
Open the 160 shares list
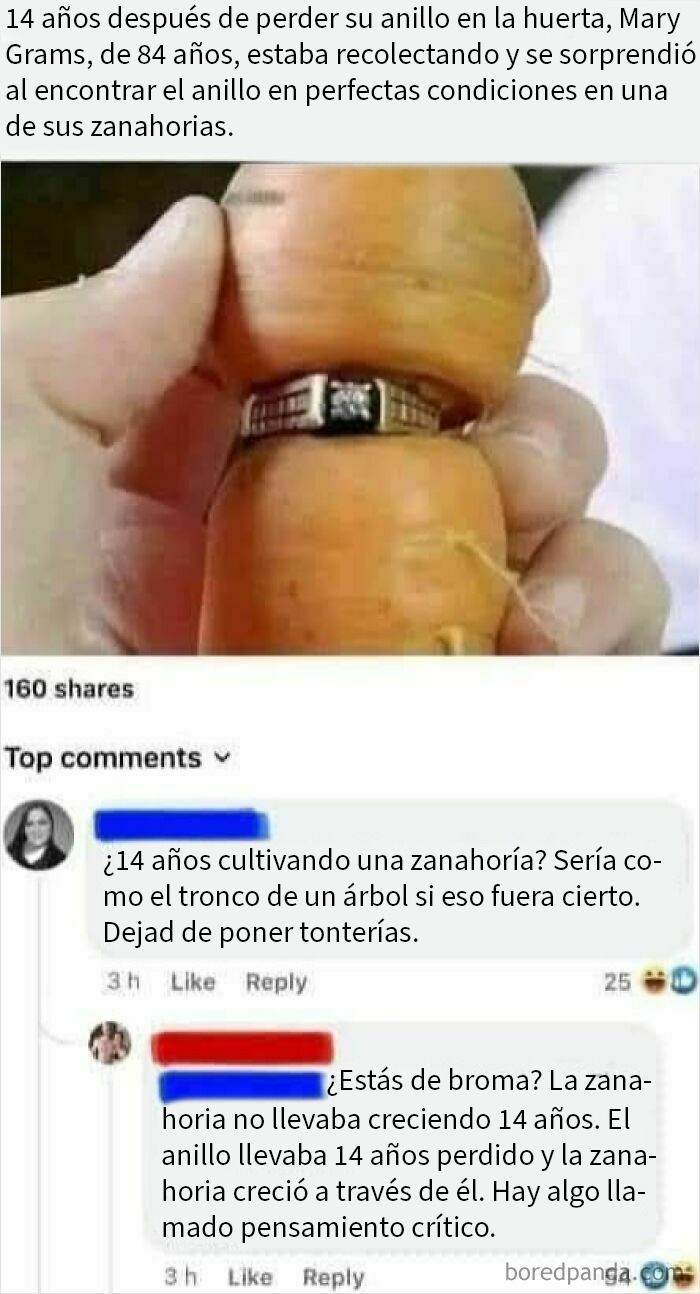click(x=69, y=689)
